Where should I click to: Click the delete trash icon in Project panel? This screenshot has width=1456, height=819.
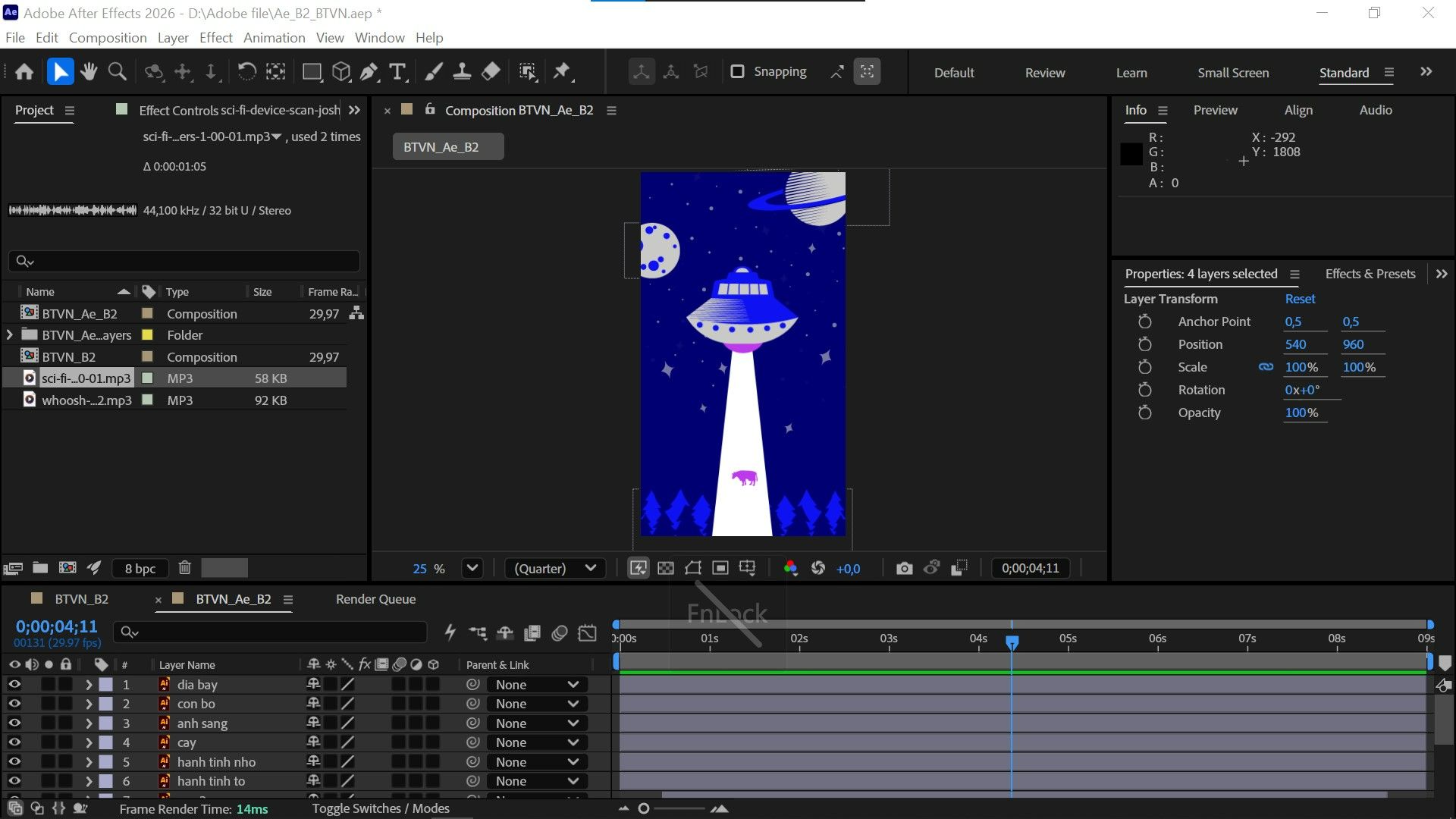coord(184,567)
